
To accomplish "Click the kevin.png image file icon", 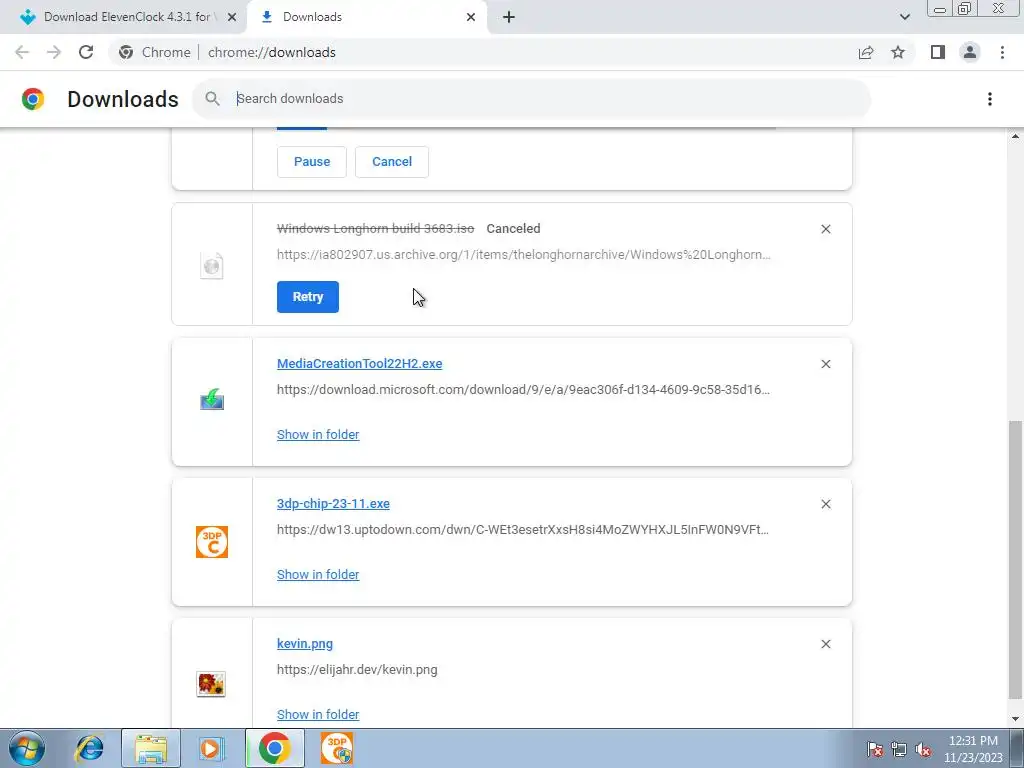I will (211, 683).
